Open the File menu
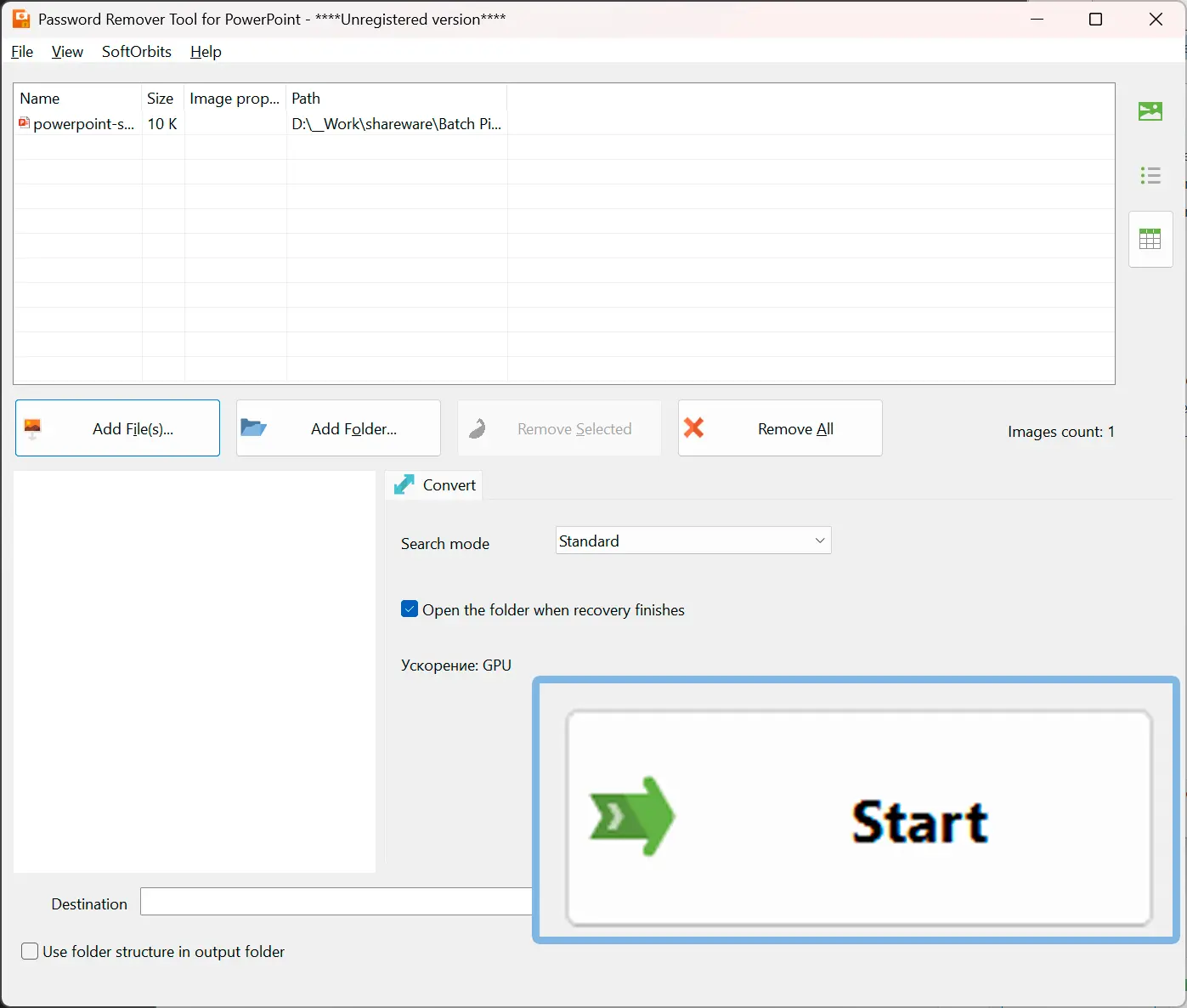This screenshot has height=1008, width=1187. point(22,52)
